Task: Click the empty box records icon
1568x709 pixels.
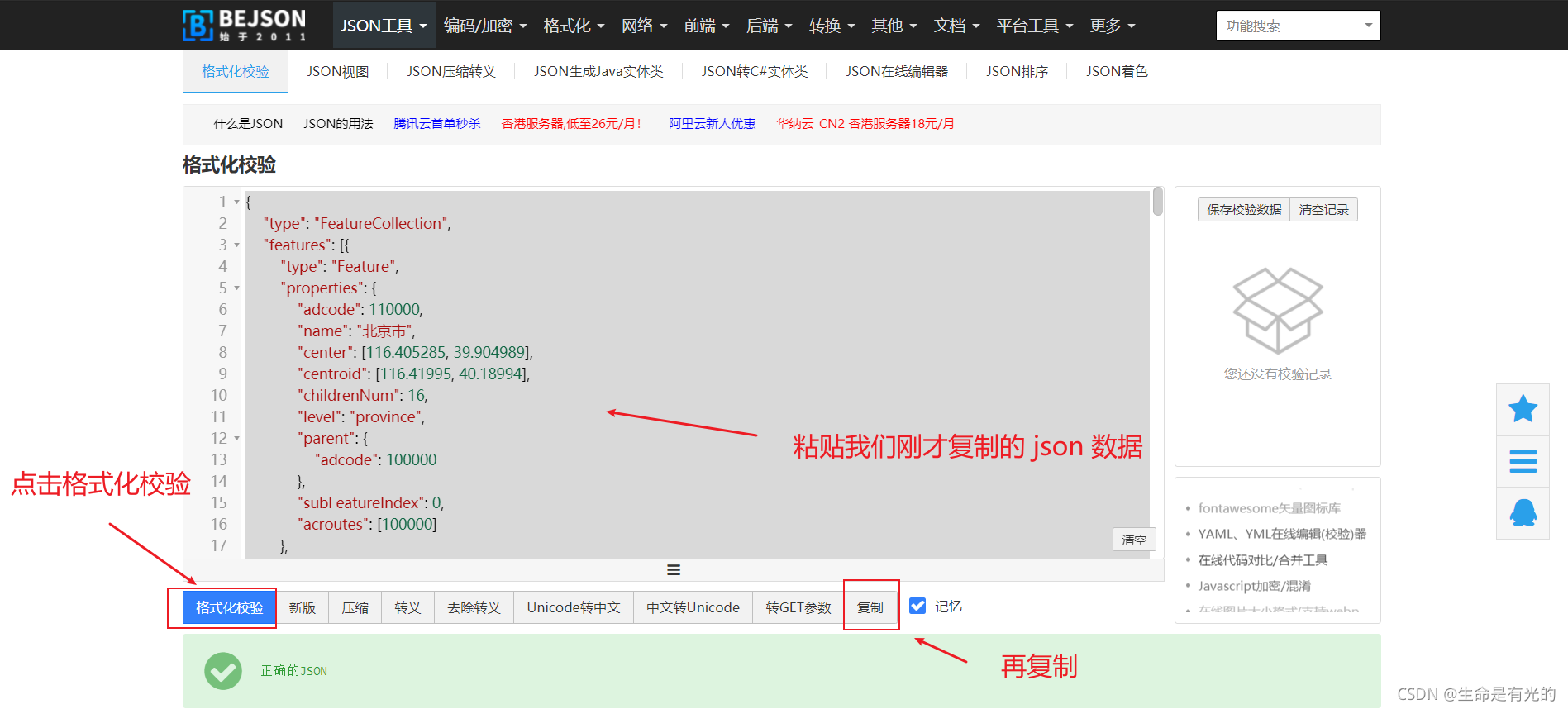Action: pyautogui.click(x=1278, y=311)
